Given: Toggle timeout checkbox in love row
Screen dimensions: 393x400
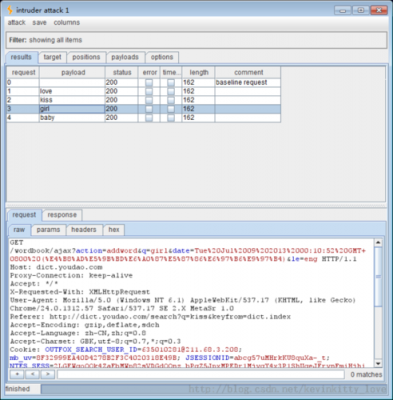Looking at the screenshot, I should click(x=171, y=91).
